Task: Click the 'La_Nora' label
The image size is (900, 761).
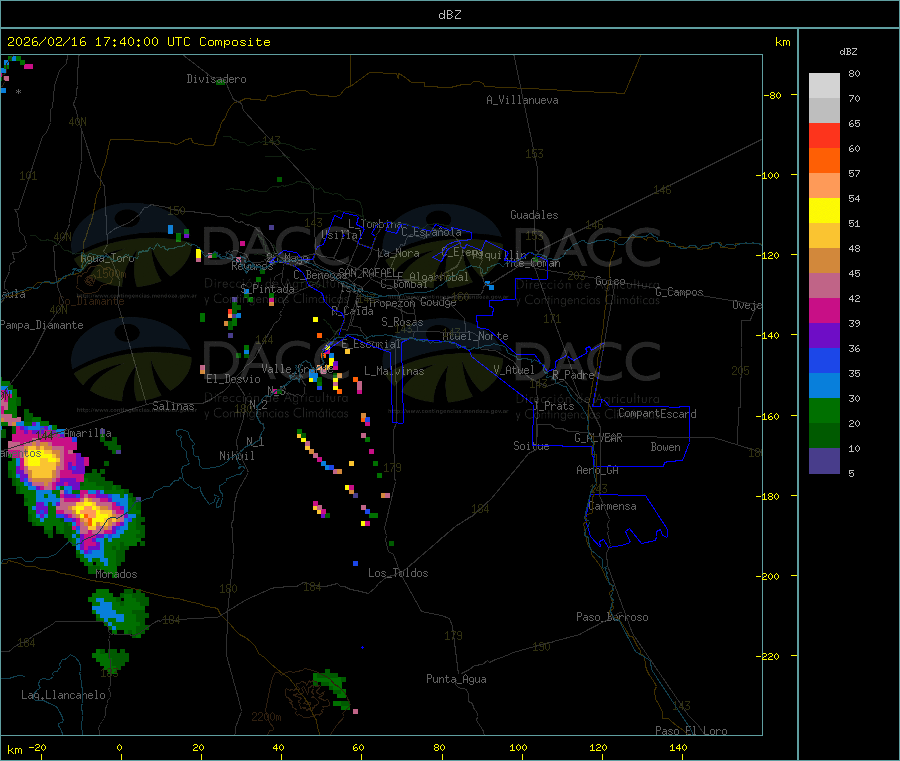Action: click(x=398, y=253)
